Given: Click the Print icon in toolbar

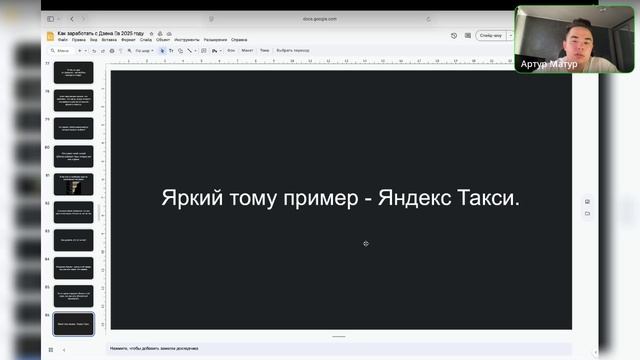Looking at the screenshot, I should [112, 51].
